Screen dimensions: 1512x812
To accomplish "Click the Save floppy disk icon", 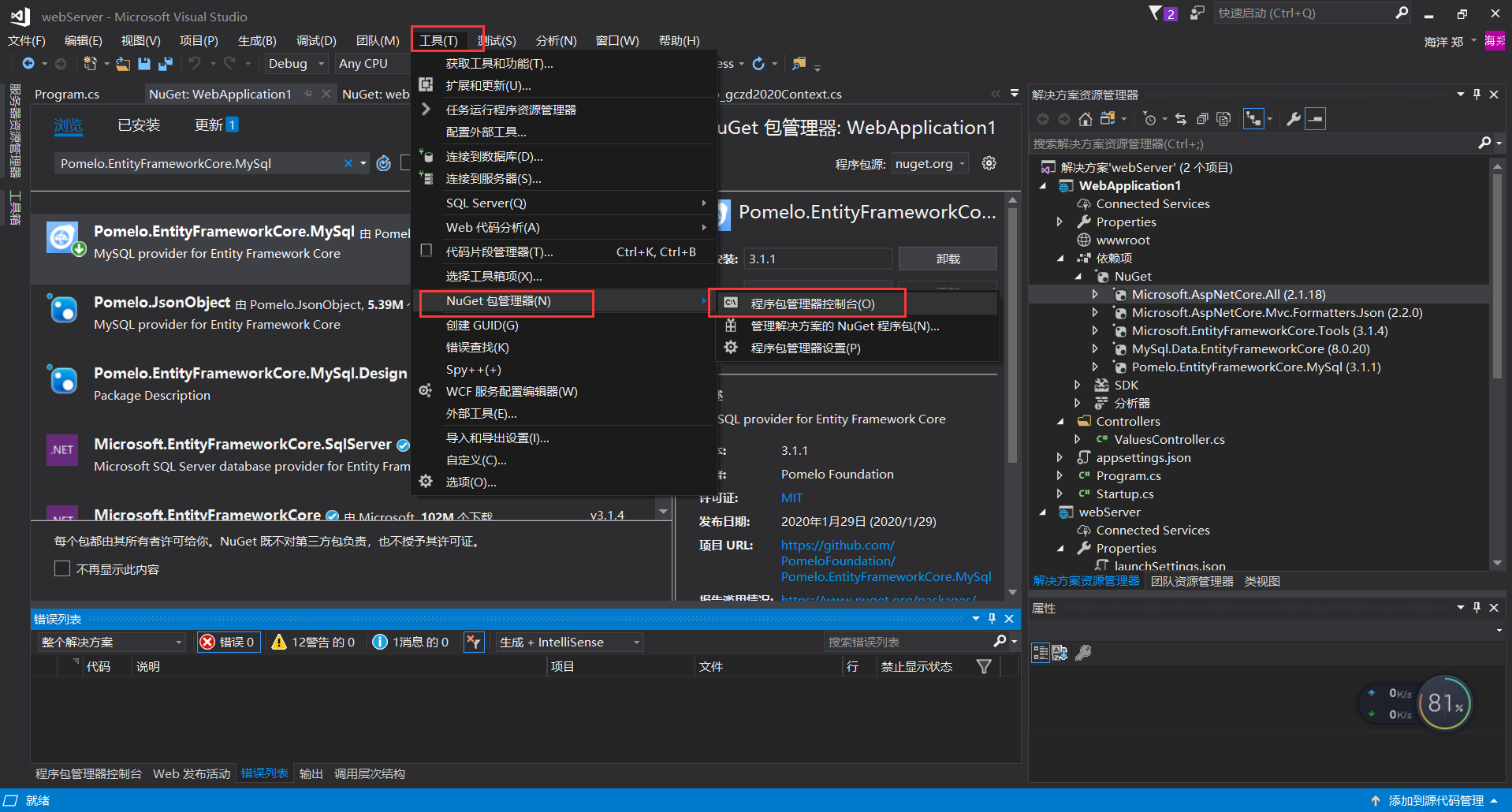I will pyautogui.click(x=144, y=63).
